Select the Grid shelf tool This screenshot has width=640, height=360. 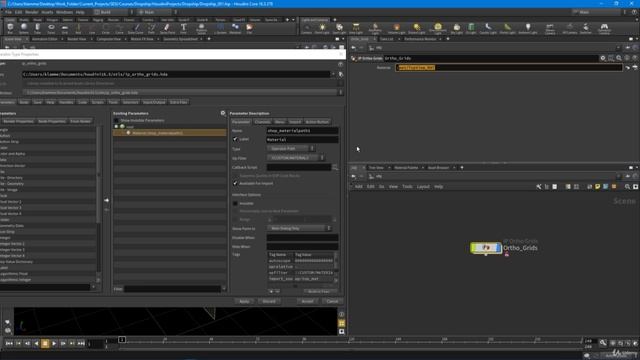click(x=64, y=29)
